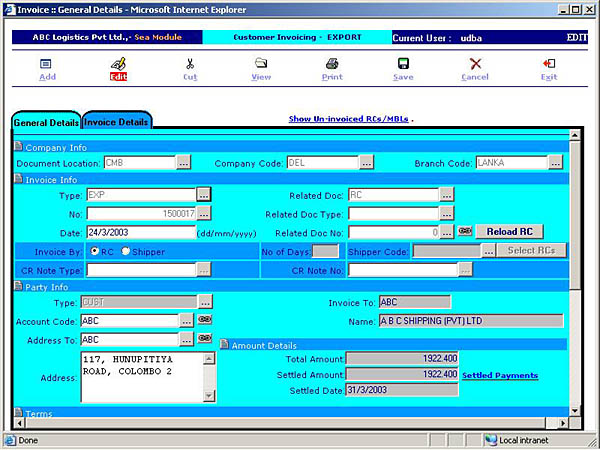
Task: Click the Select RCs button
Action: (x=532, y=251)
